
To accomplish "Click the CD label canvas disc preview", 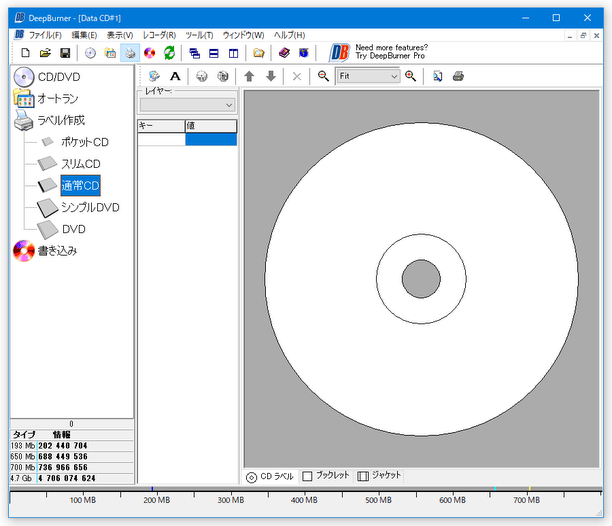I will [x=422, y=279].
